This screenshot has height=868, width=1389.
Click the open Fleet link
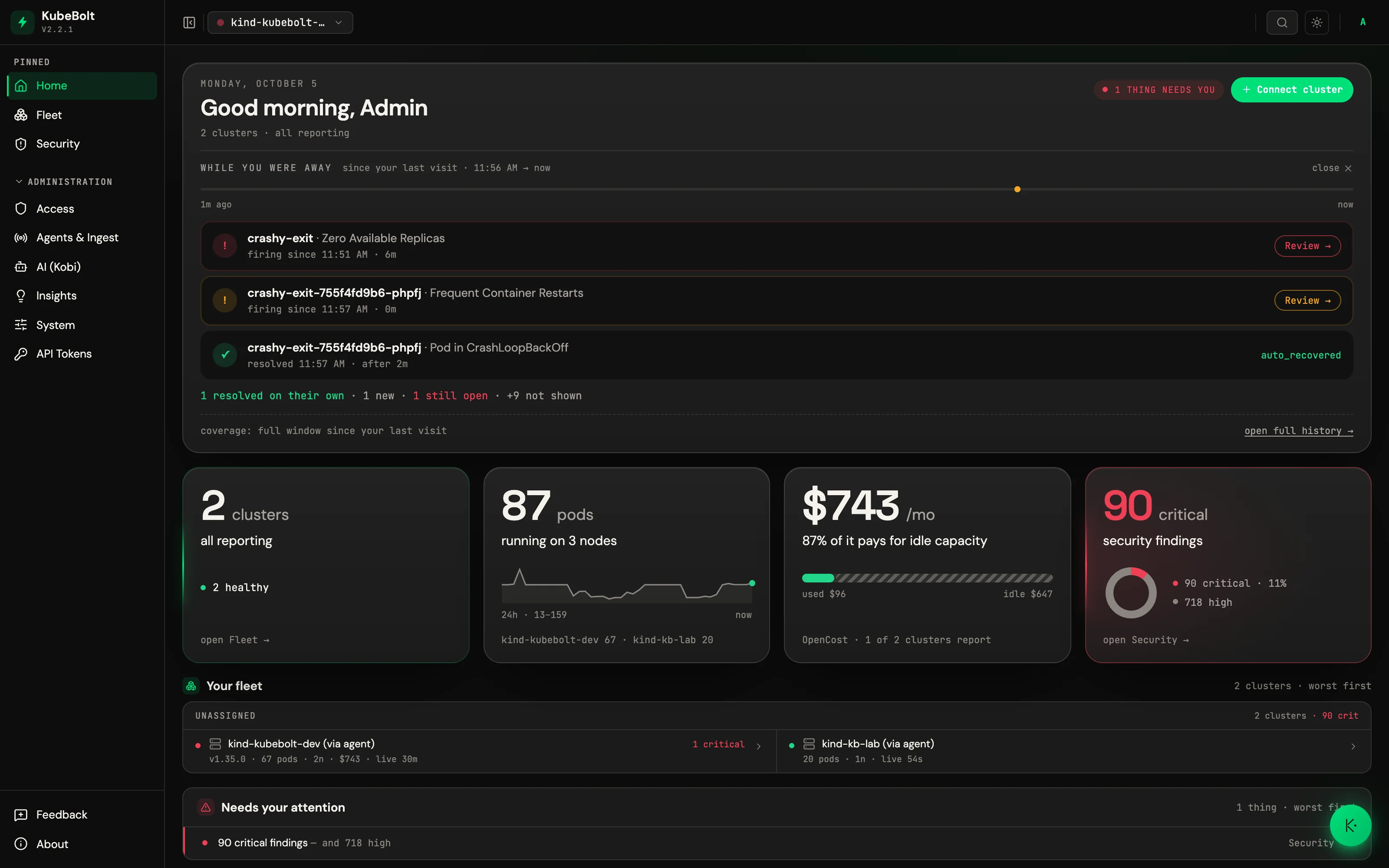[x=235, y=640]
